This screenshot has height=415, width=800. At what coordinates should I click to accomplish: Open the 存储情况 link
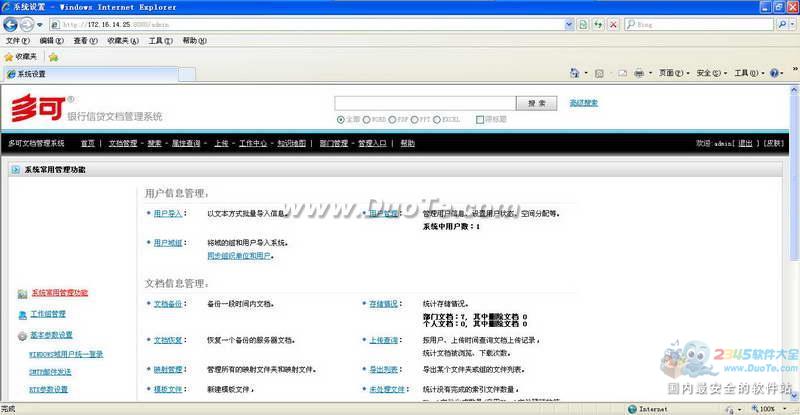(x=384, y=304)
